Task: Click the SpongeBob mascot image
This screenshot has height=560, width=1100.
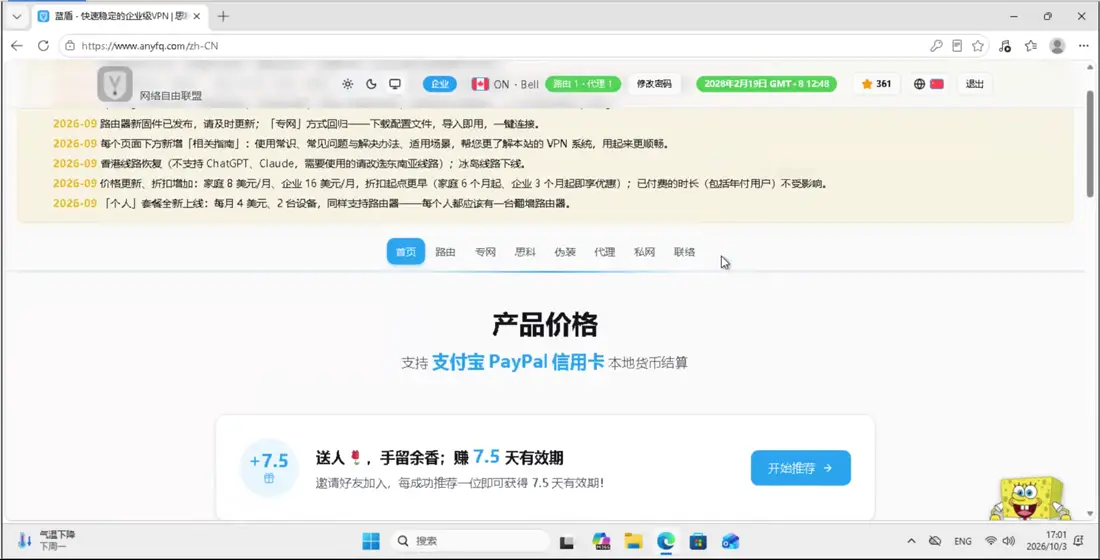Action: (x=1031, y=498)
